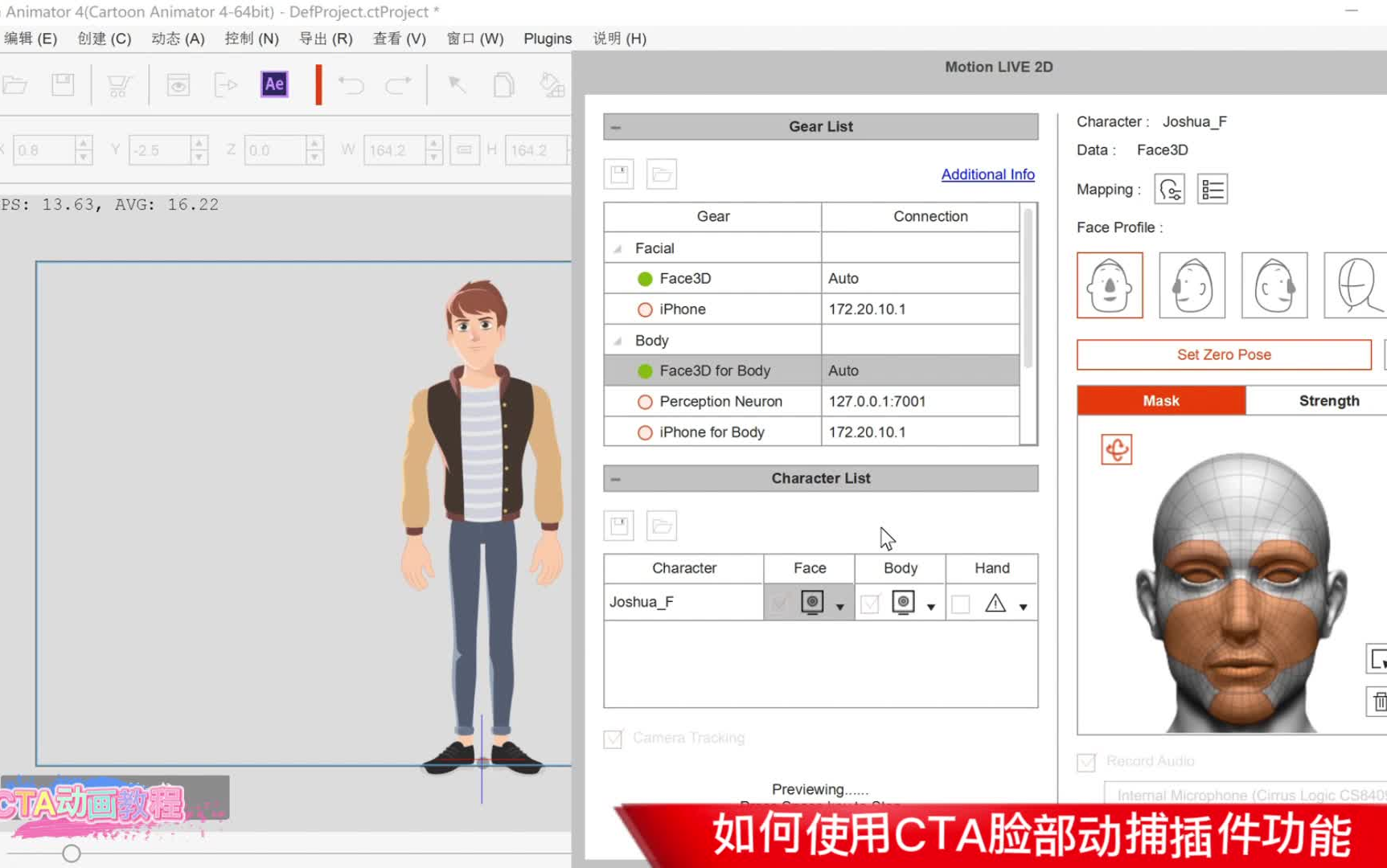Click the W width input field

tap(395, 150)
